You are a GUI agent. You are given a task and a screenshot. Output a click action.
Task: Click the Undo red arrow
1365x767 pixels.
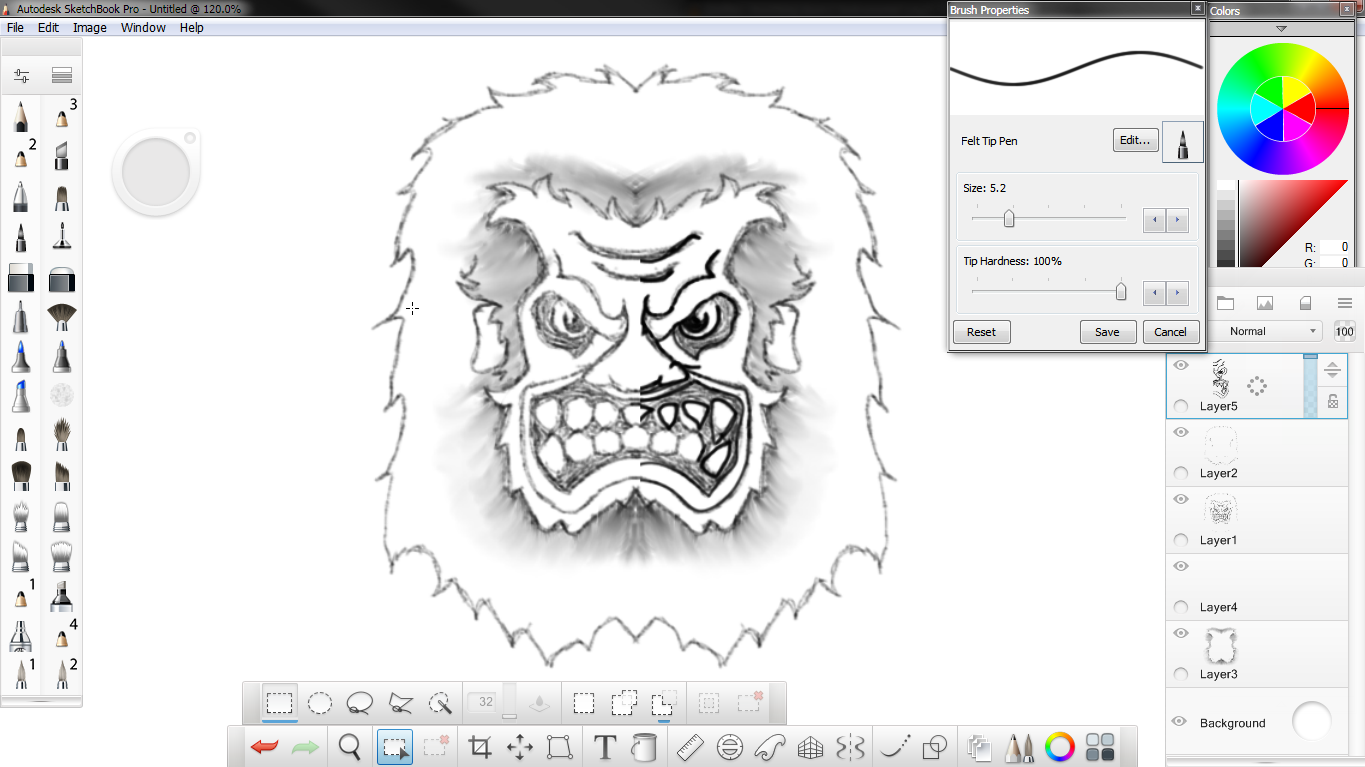[264, 746]
